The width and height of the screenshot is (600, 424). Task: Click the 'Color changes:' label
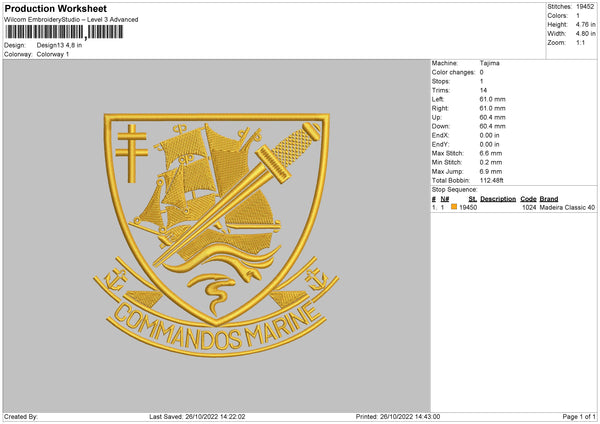point(453,72)
